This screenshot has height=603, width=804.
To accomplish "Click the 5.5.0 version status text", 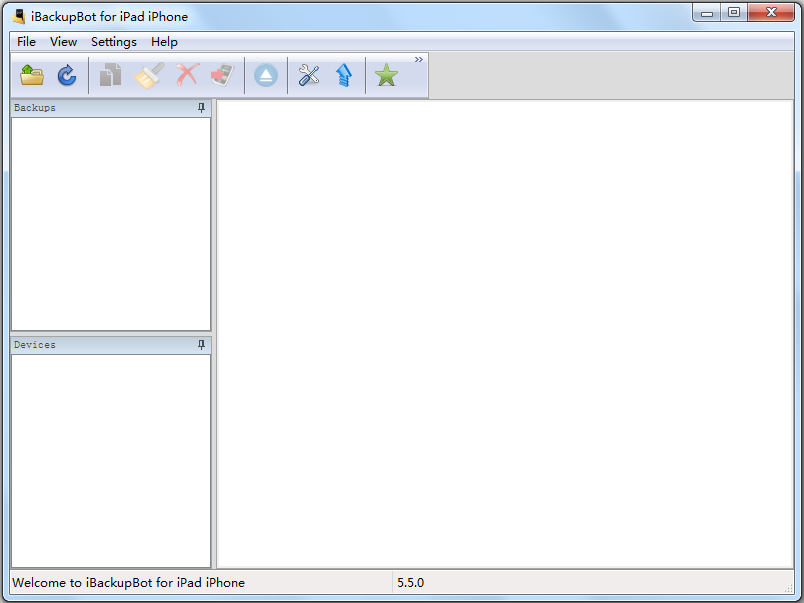I will (410, 582).
